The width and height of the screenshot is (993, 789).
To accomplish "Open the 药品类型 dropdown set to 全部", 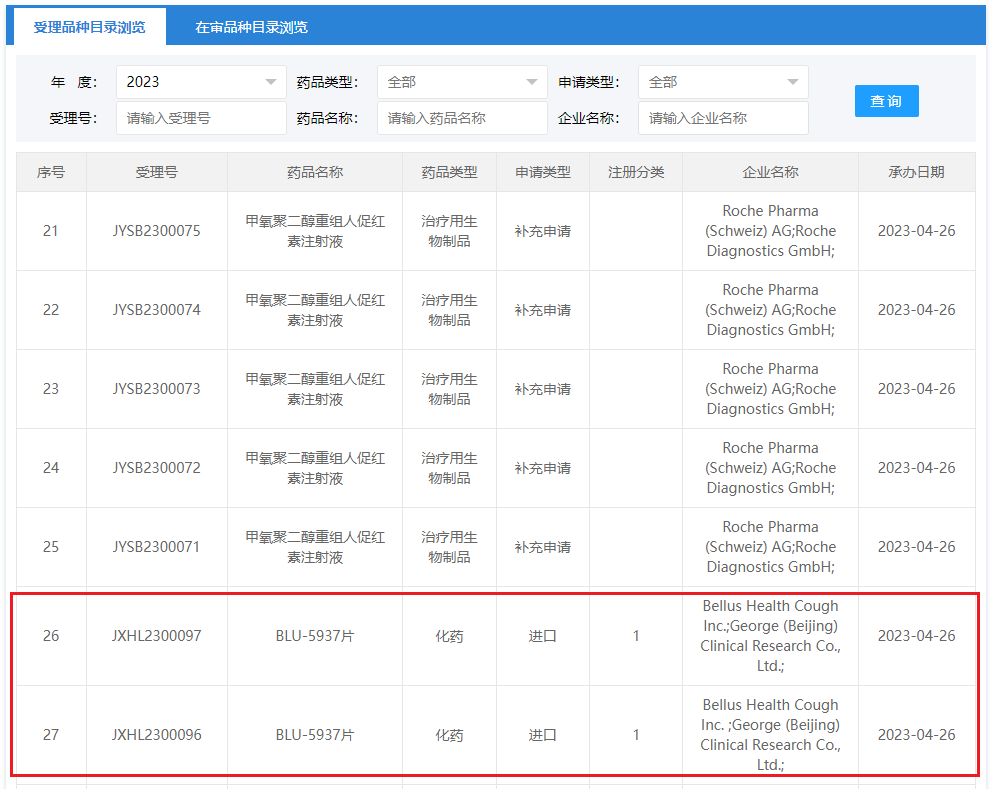I will [461, 82].
